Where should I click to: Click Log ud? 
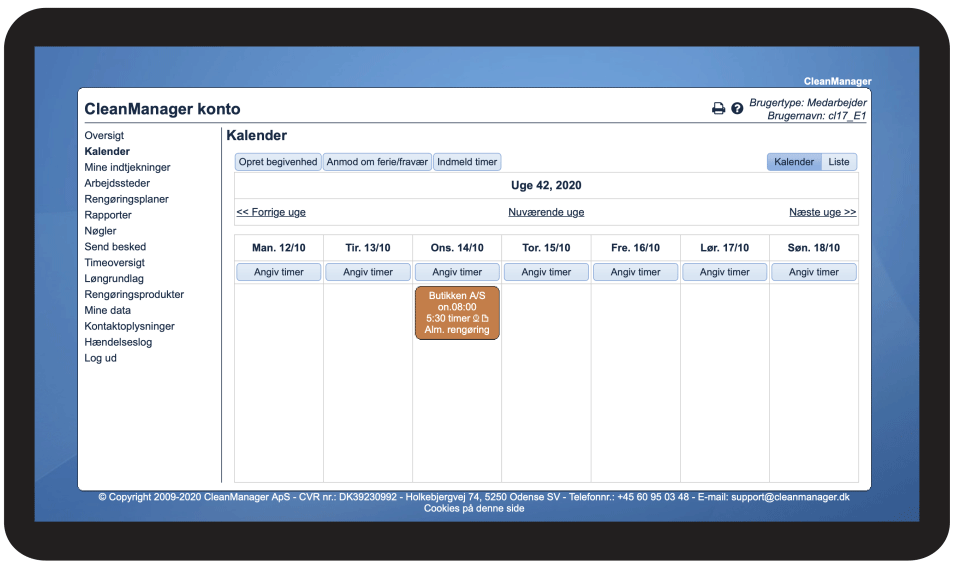[100, 358]
